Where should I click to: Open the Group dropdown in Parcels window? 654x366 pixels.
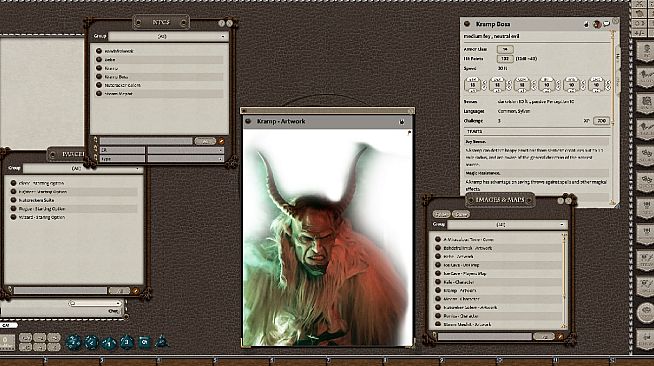82,168
